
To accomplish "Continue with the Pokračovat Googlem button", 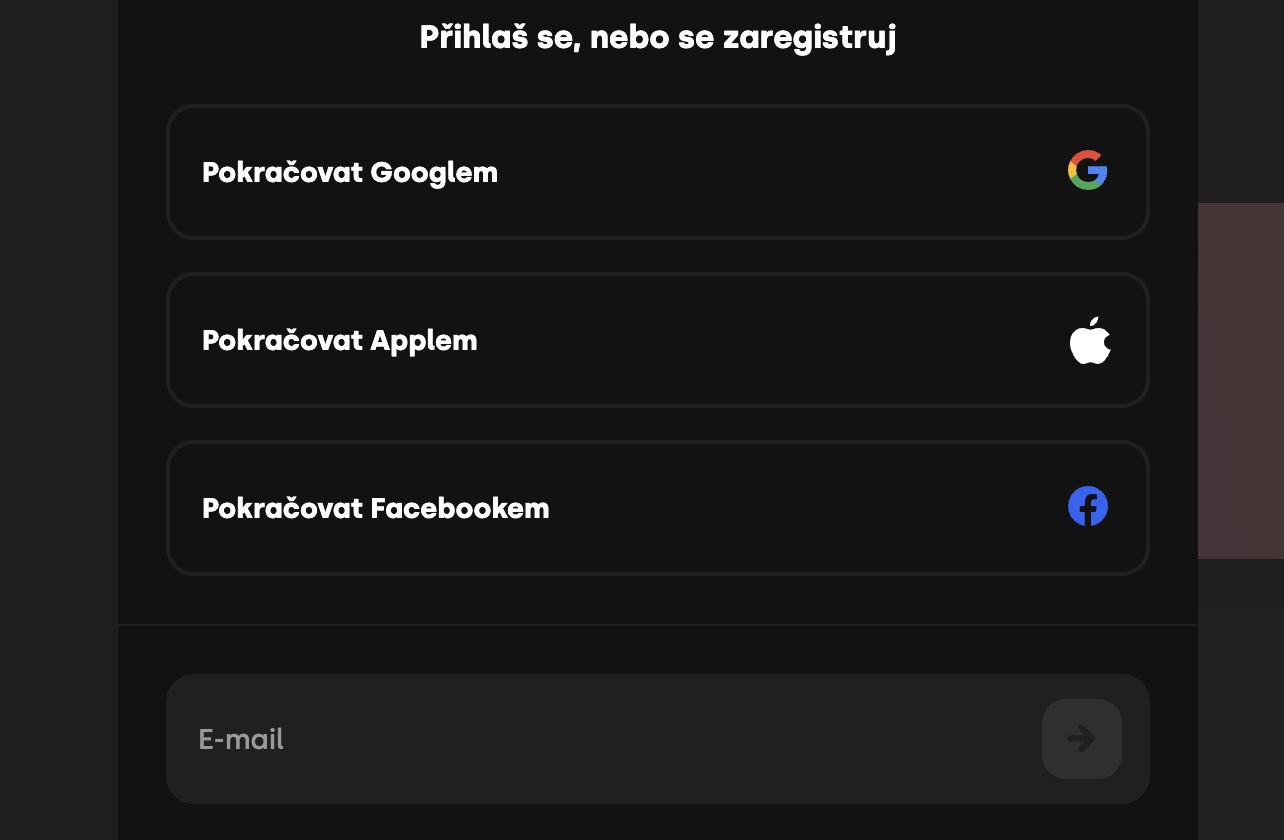I will [657, 172].
